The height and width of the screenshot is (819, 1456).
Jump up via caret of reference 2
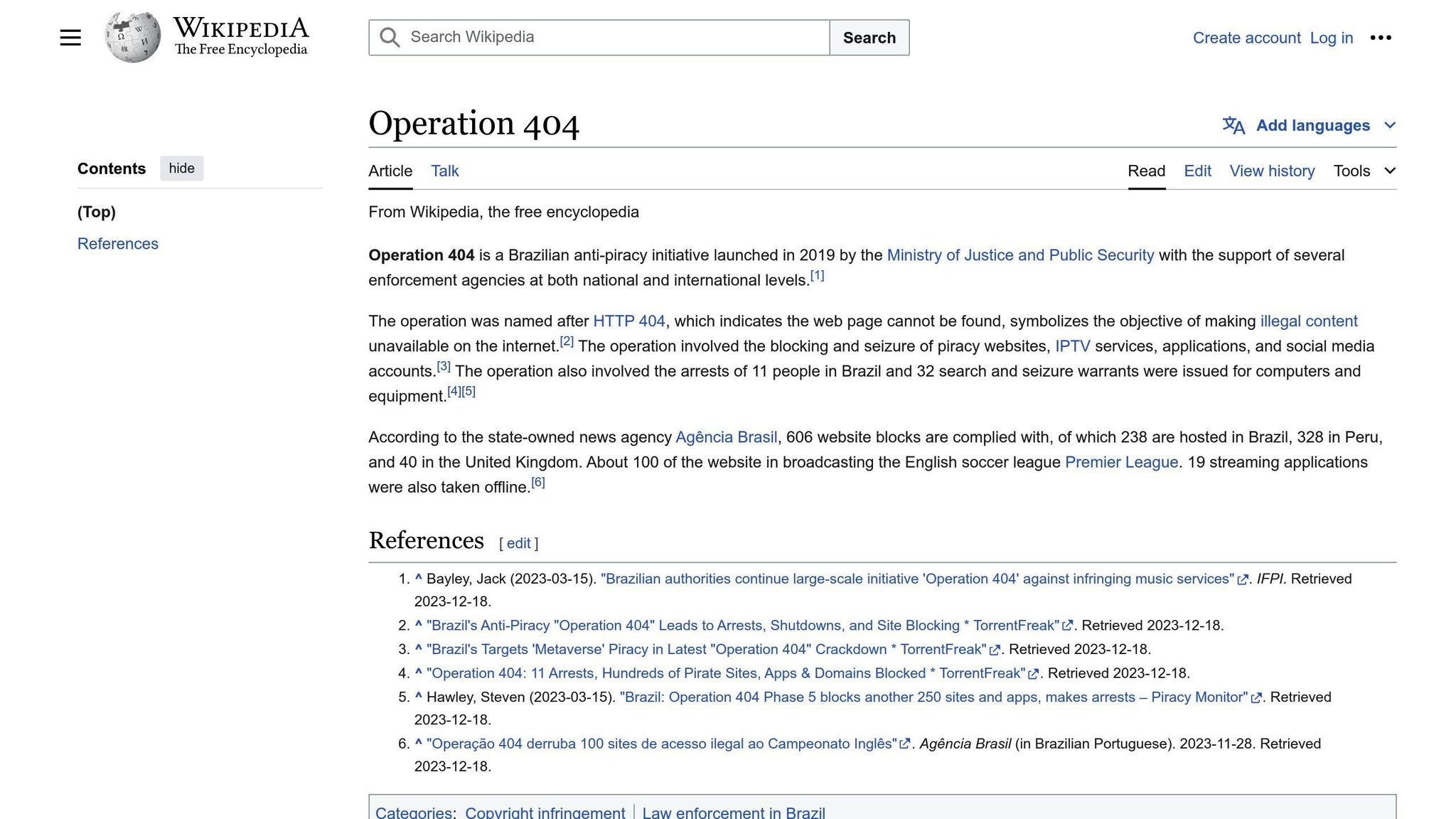point(419,625)
